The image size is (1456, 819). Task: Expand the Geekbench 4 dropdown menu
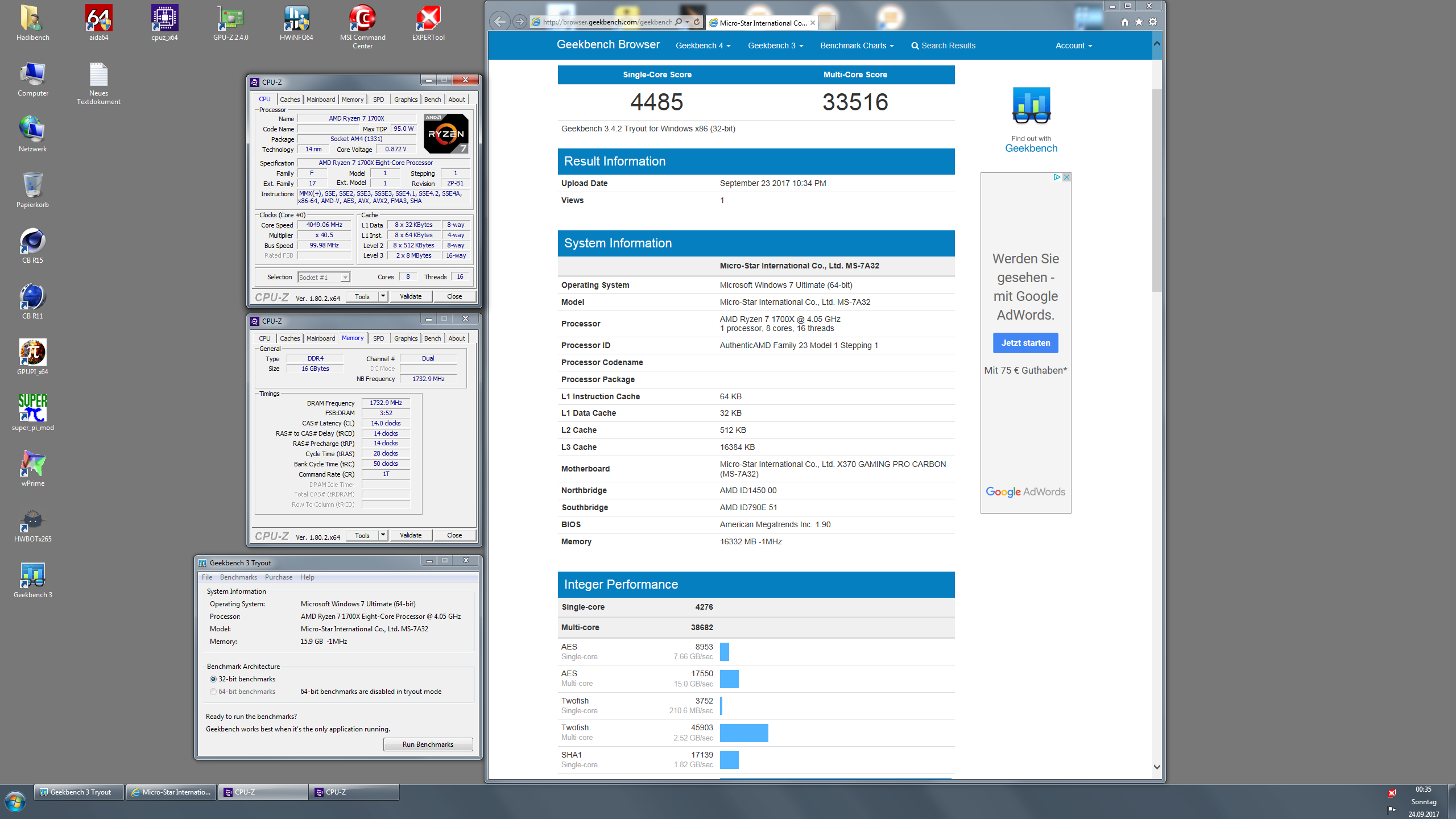coord(703,45)
